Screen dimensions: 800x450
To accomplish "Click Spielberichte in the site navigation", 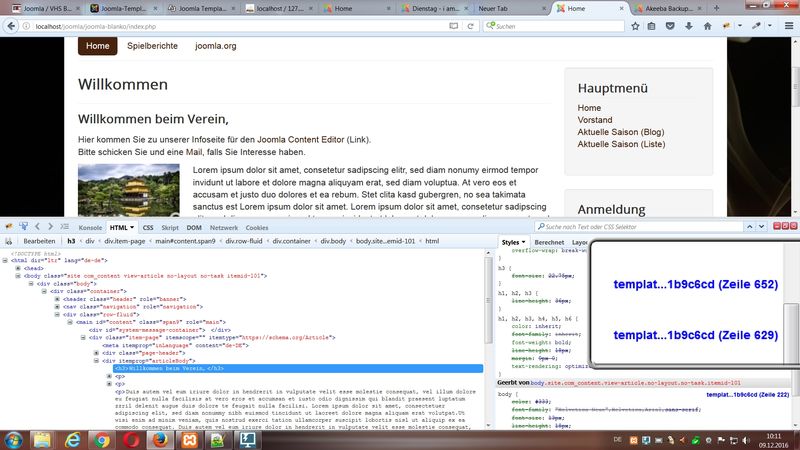I will tap(152, 46).
